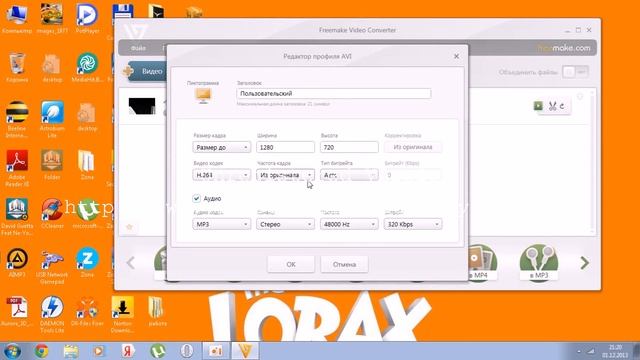Screen dimensions: 640x360
Task: Choose the 'в MP3' output format button
Action: [539, 262]
